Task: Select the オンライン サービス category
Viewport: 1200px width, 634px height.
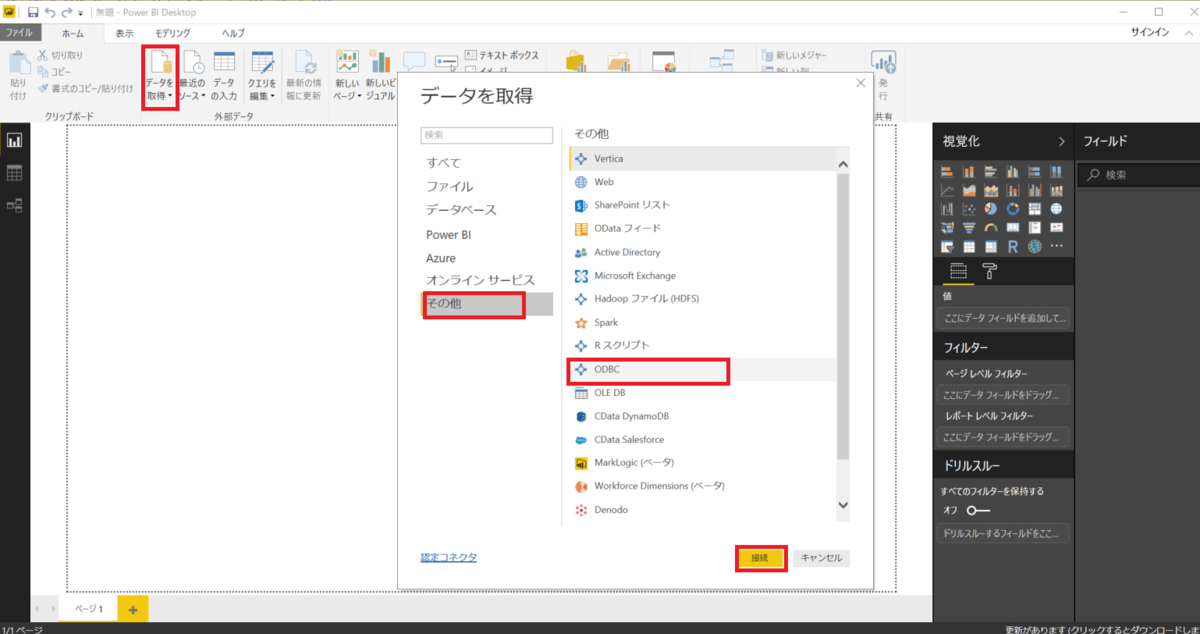Action: pyautogui.click(x=480, y=280)
